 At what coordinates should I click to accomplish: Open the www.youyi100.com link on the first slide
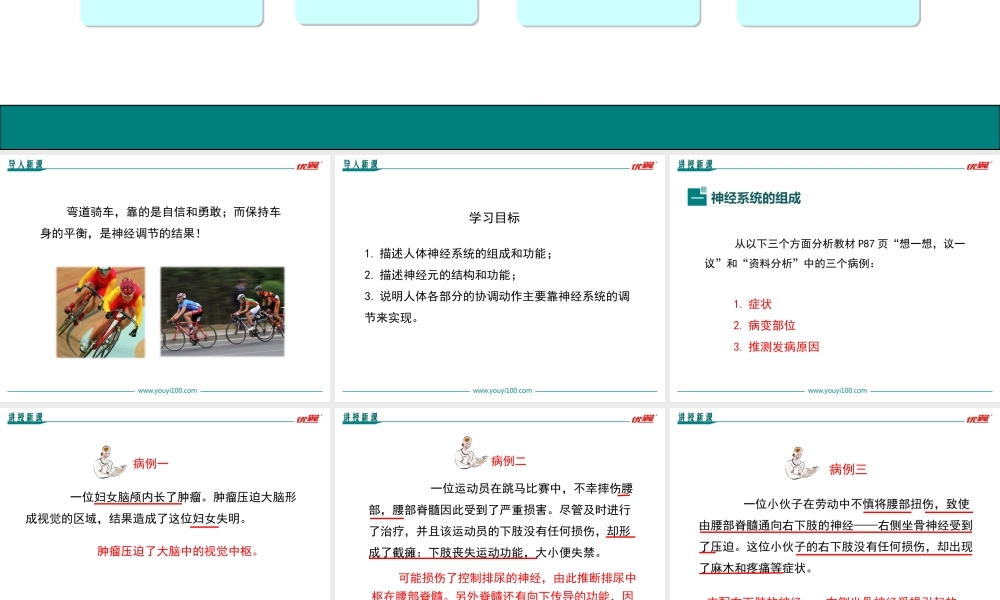(166, 390)
